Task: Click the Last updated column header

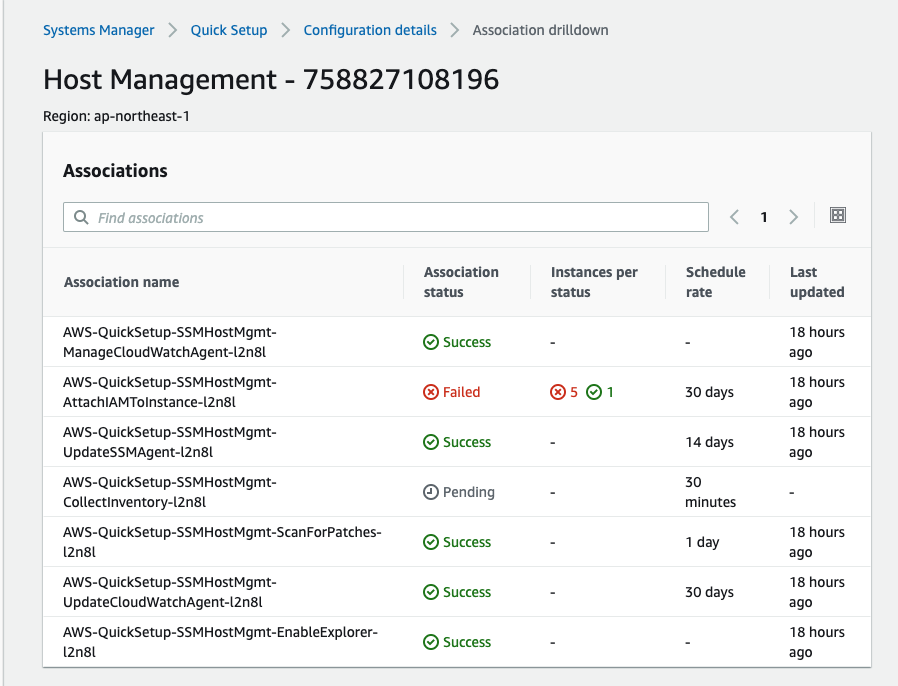Action: 817,282
